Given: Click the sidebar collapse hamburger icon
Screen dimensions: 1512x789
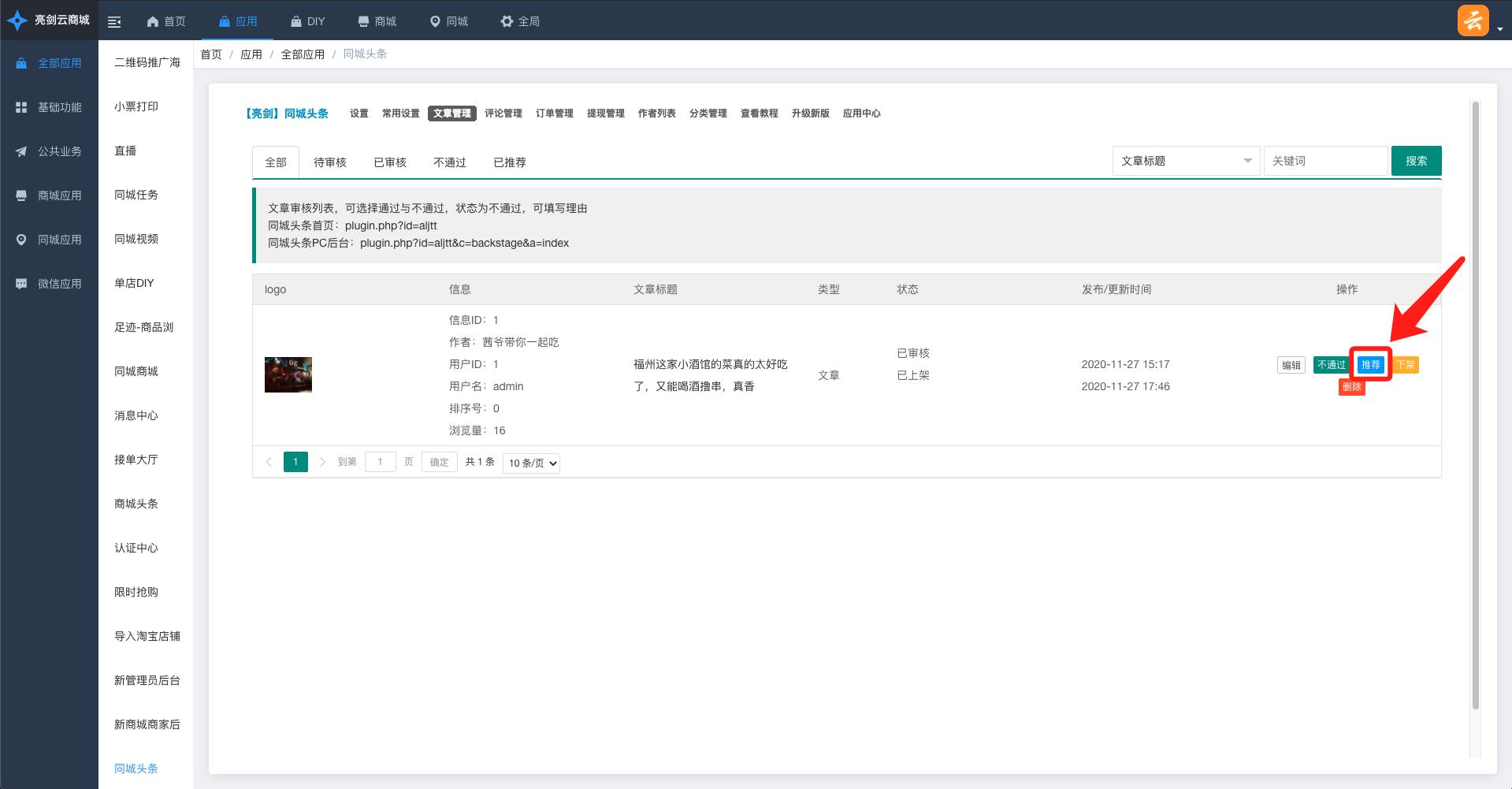Looking at the screenshot, I should pyautogui.click(x=114, y=22).
